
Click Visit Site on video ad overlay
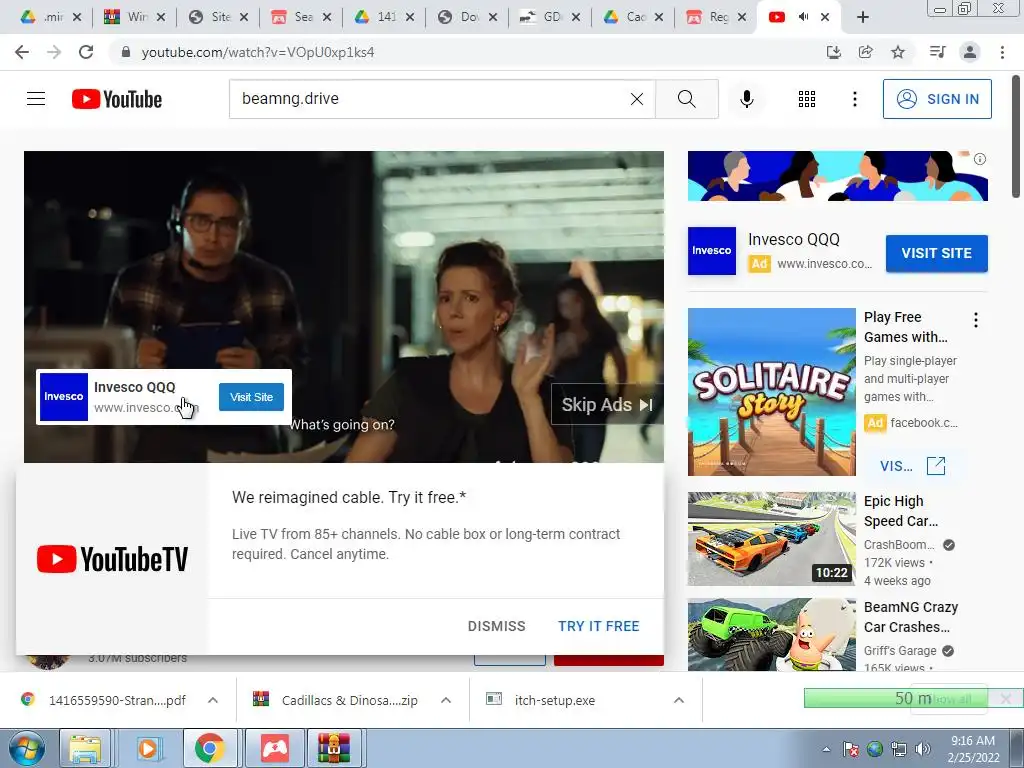point(251,397)
